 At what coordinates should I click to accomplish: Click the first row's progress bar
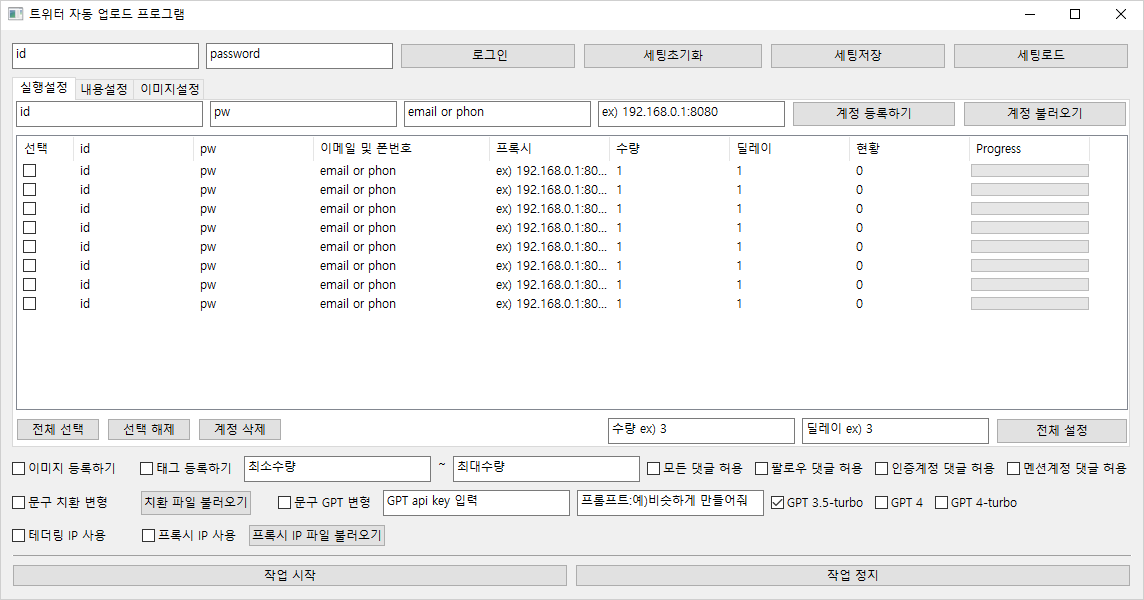[1029, 171]
